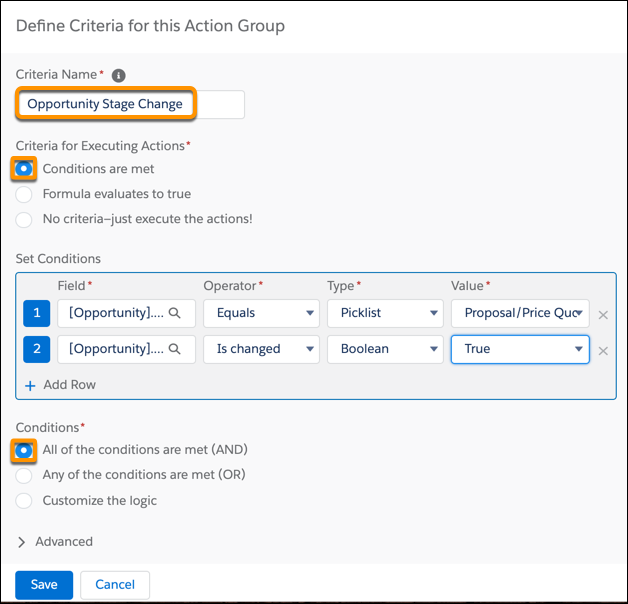Viewport: 628px width, 604px height.
Task: Click the 'Criteria for Executing Actions' label
Action: (x=100, y=146)
